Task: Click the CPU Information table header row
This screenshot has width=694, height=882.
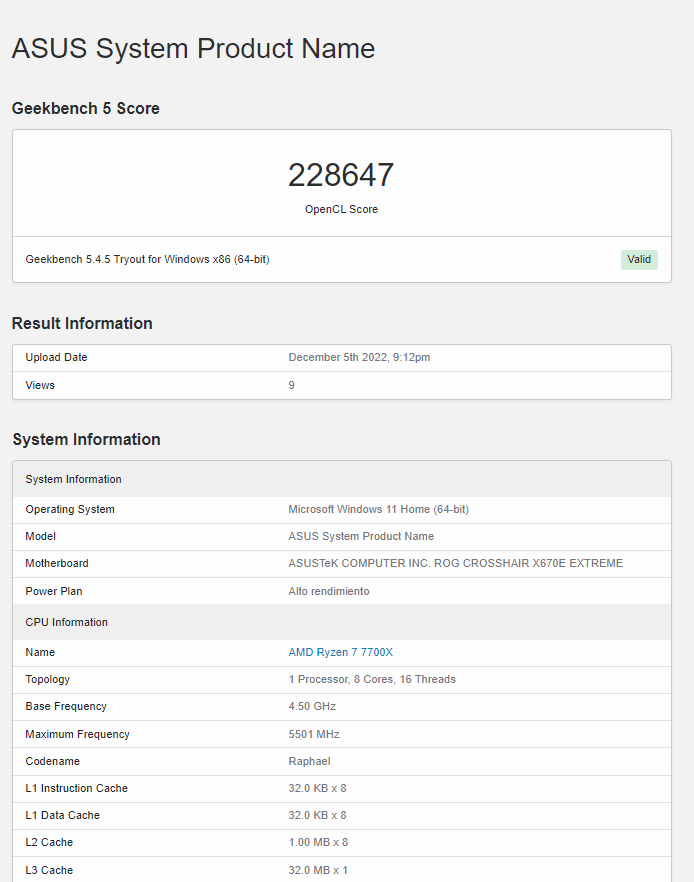Action: pos(342,622)
